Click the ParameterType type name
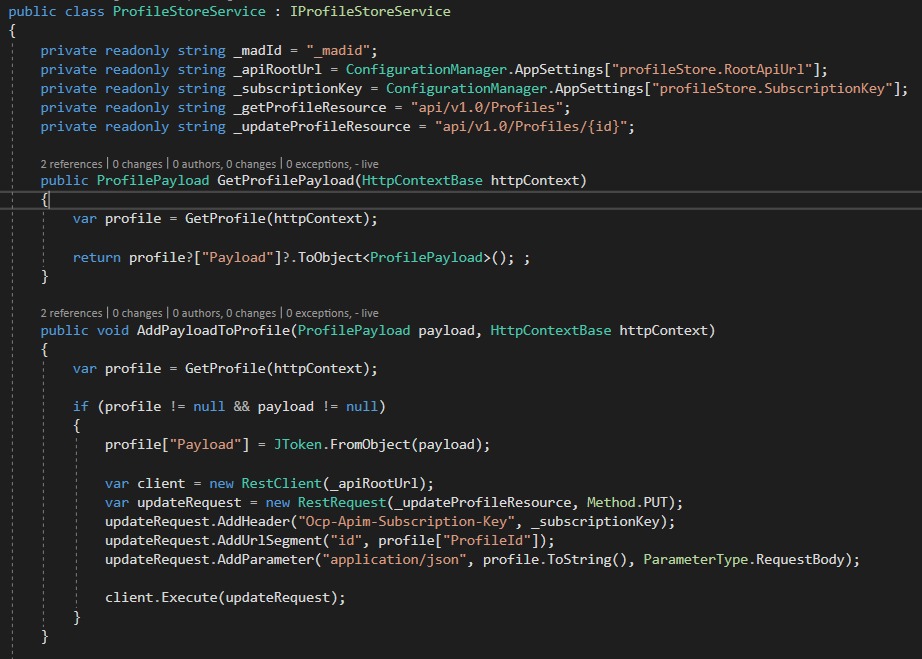This screenshot has height=659, width=922. [x=696, y=560]
